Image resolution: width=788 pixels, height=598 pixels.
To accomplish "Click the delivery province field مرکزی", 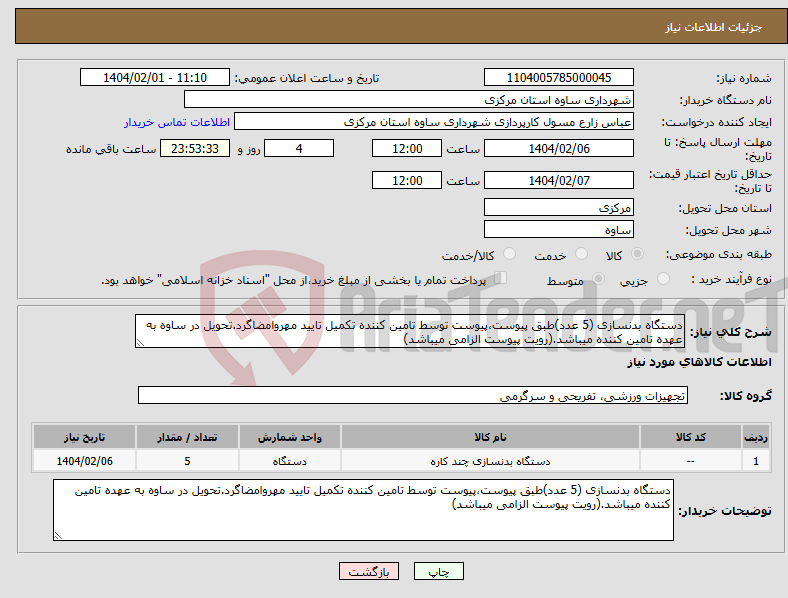I will [558, 208].
